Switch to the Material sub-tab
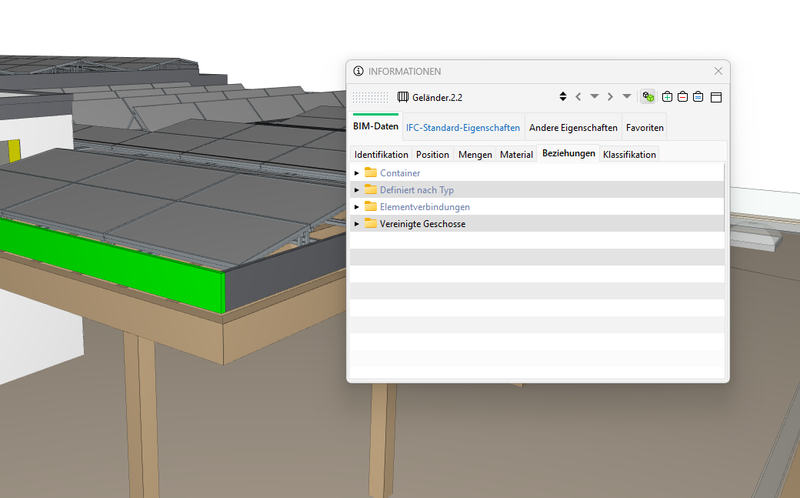Image resolution: width=800 pixels, height=498 pixels. [516, 155]
